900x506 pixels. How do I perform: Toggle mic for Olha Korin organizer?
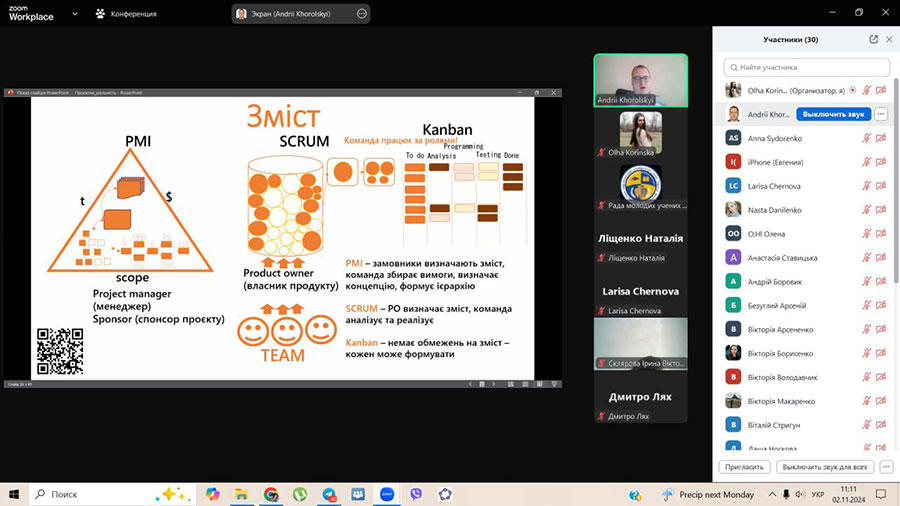(866, 90)
